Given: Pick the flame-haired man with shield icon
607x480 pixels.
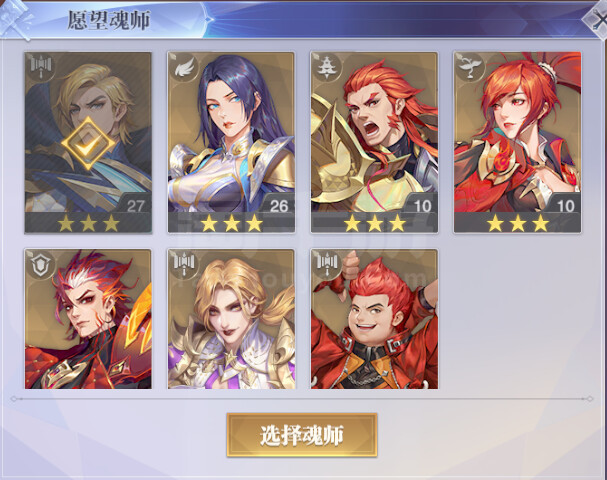Looking at the screenshot, I should click(x=88, y=319).
